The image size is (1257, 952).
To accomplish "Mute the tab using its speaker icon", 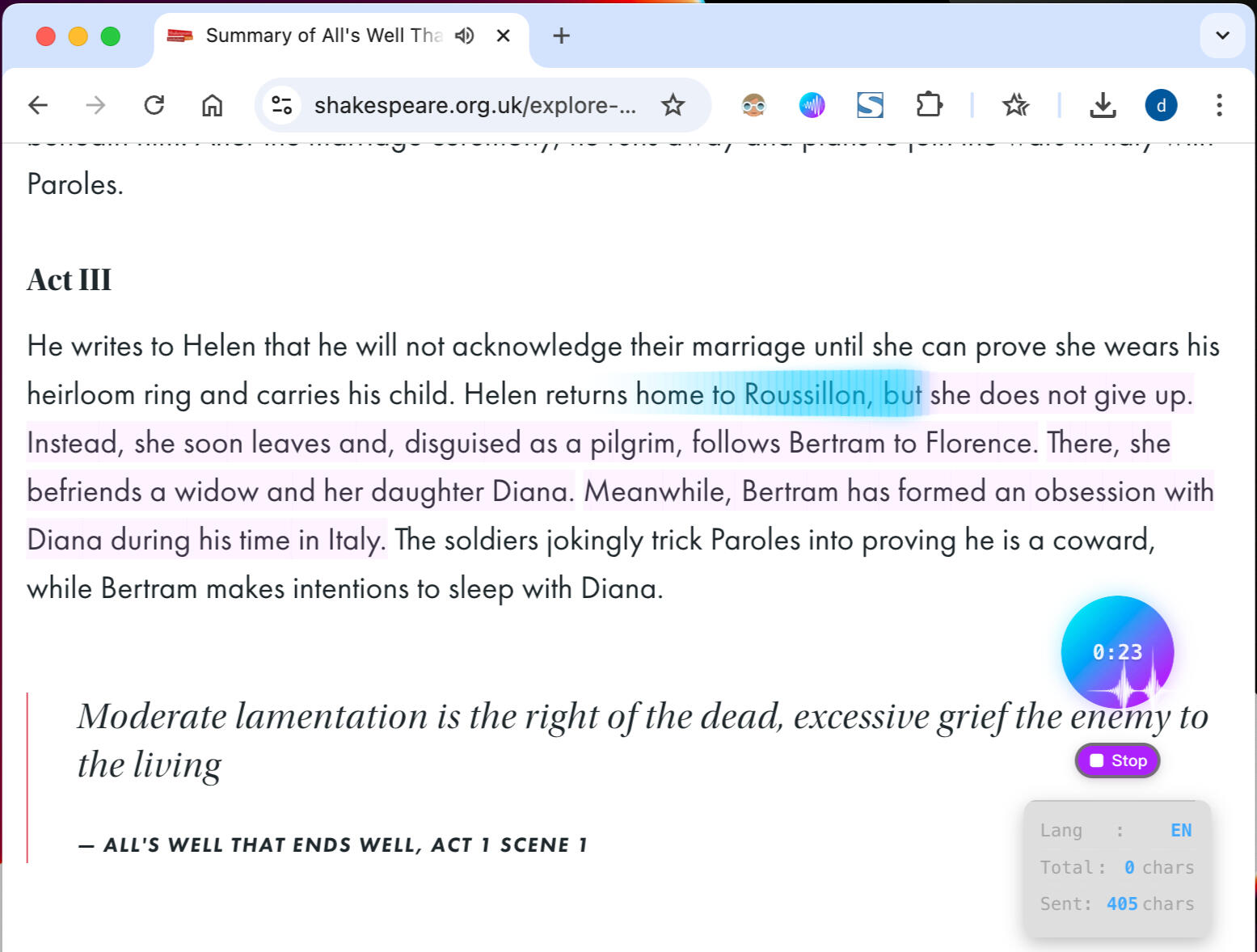I will tap(464, 36).
